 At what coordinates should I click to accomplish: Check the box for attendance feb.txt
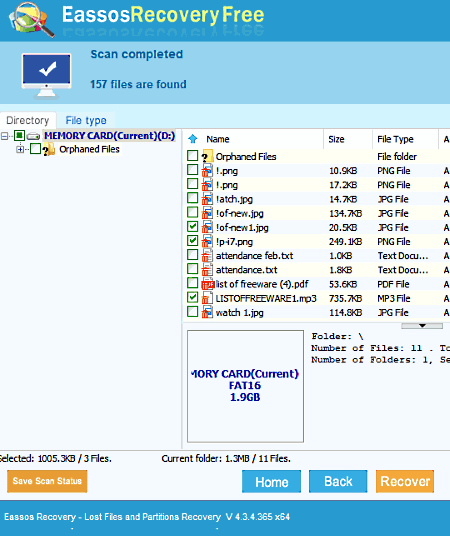click(193, 255)
